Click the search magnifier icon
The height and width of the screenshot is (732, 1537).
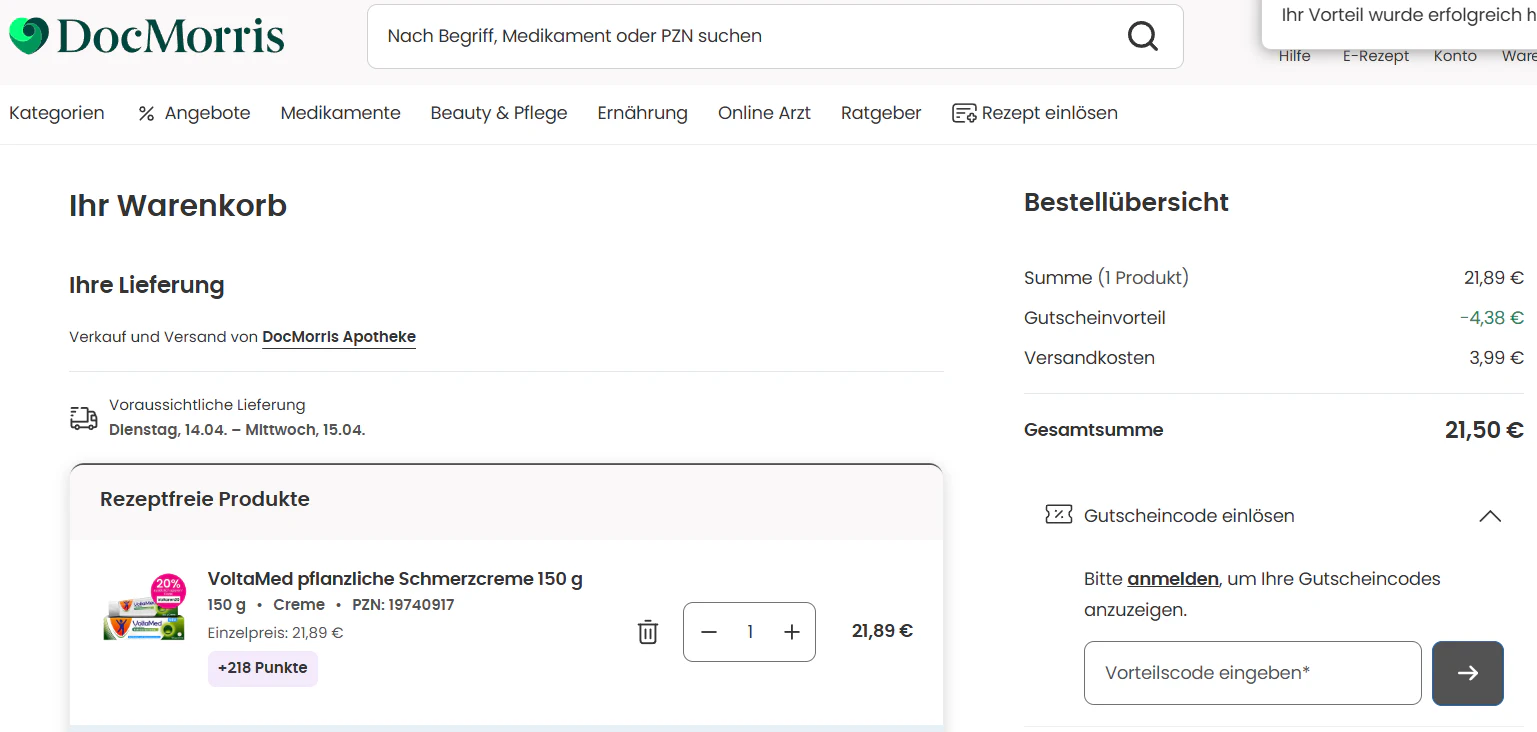point(1142,36)
